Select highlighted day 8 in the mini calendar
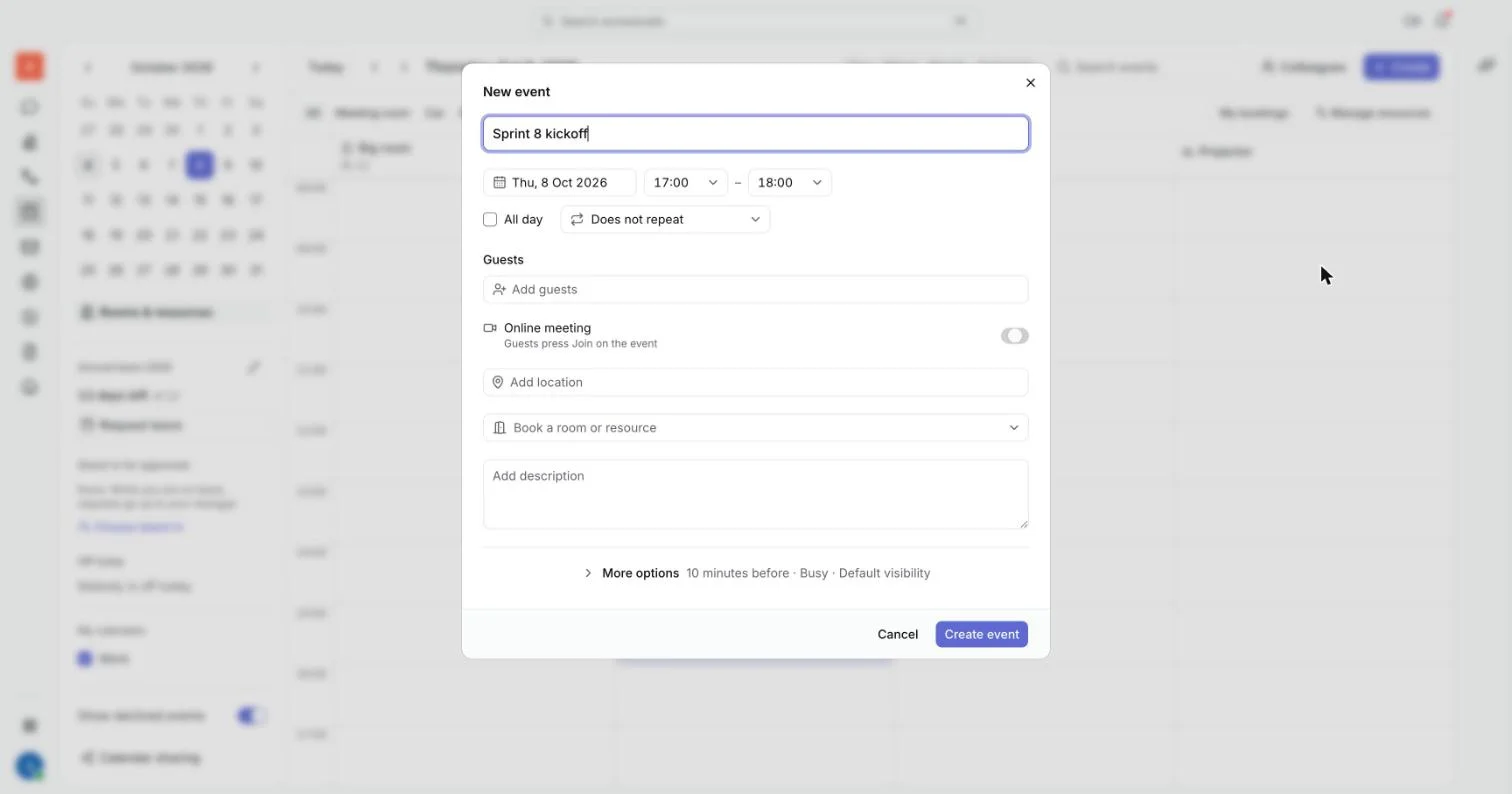Image resolution: width=1512 pixels, height=794 pixels. pyautogui.click(x=200, y=165)
